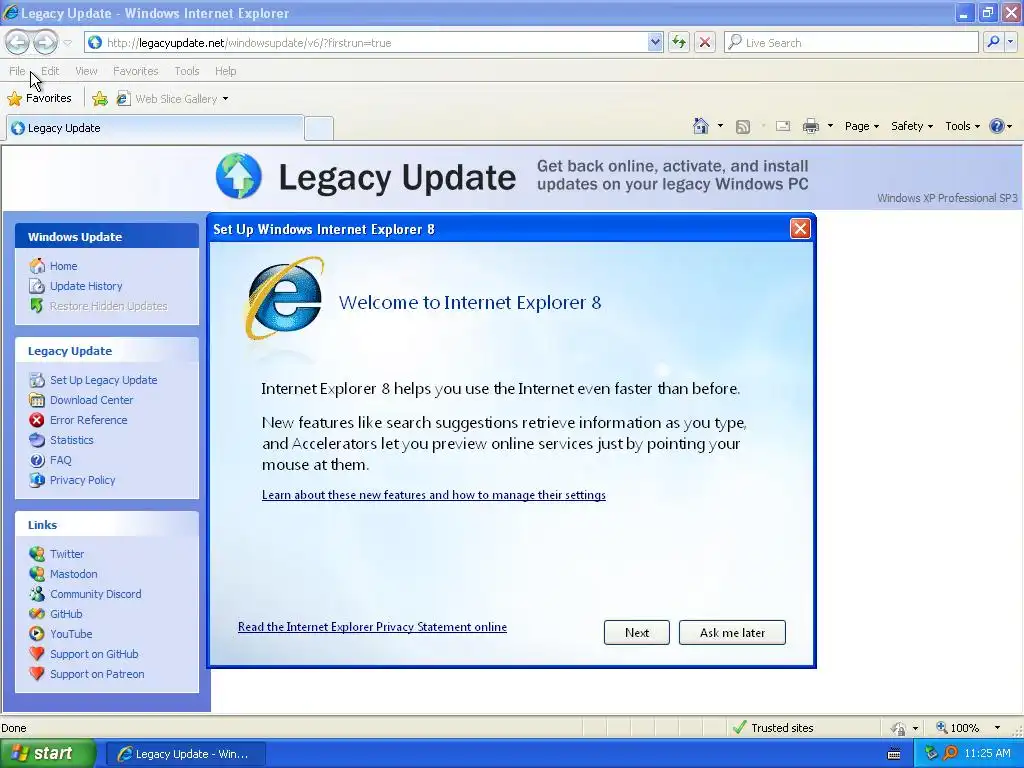Click the Restore Hidden Updates link
The image size is (1024, 768).
(x=108, y=306)
